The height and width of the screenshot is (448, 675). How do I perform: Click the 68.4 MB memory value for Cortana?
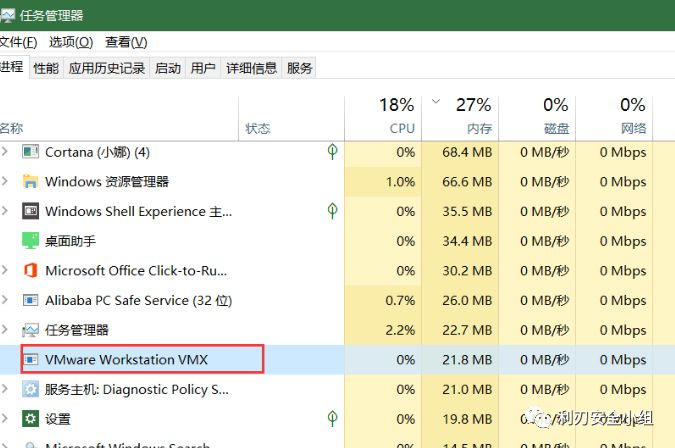tap(467, 152)
